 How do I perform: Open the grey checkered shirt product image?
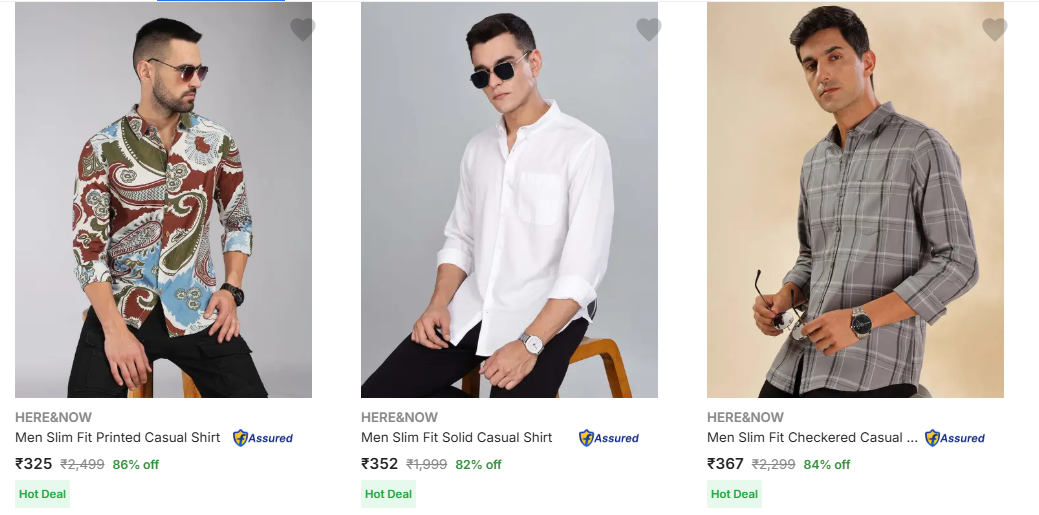point(855,200)
